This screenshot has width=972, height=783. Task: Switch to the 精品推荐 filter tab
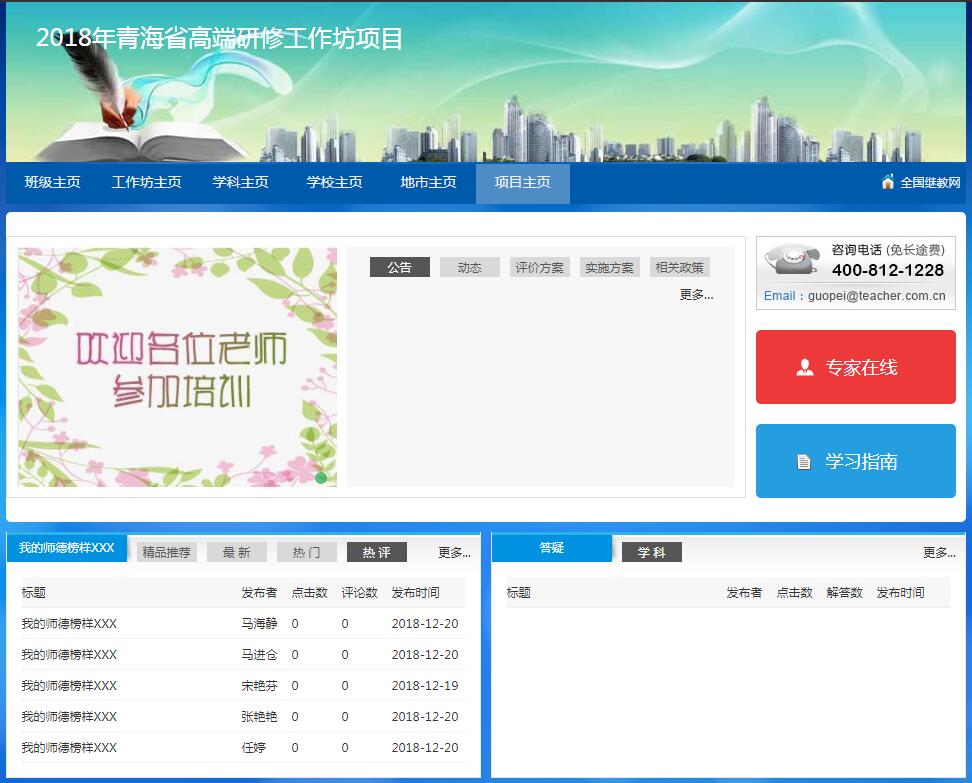[166, 552]
